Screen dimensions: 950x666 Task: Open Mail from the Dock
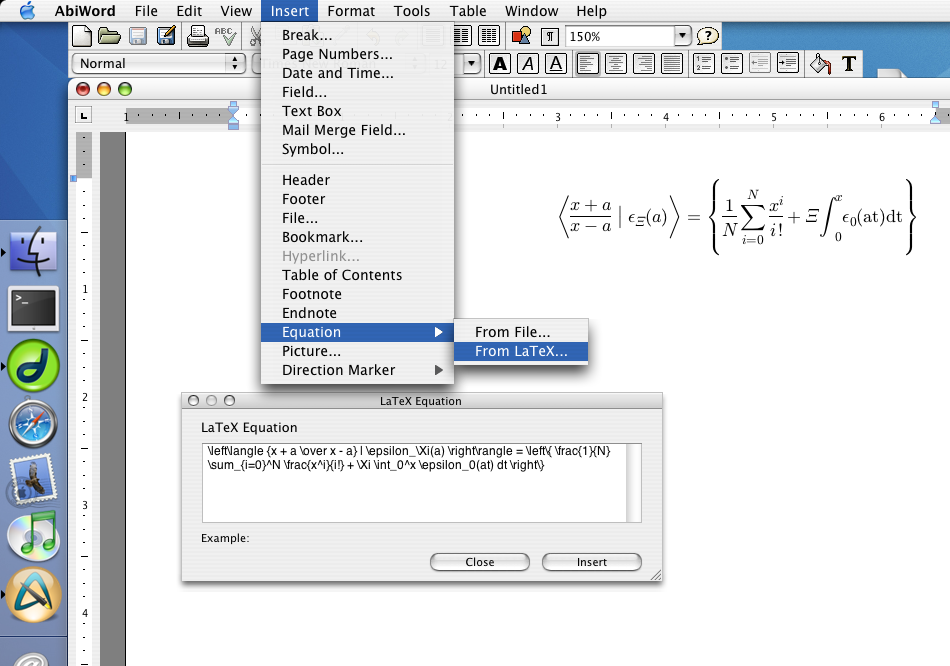point(33,480)
